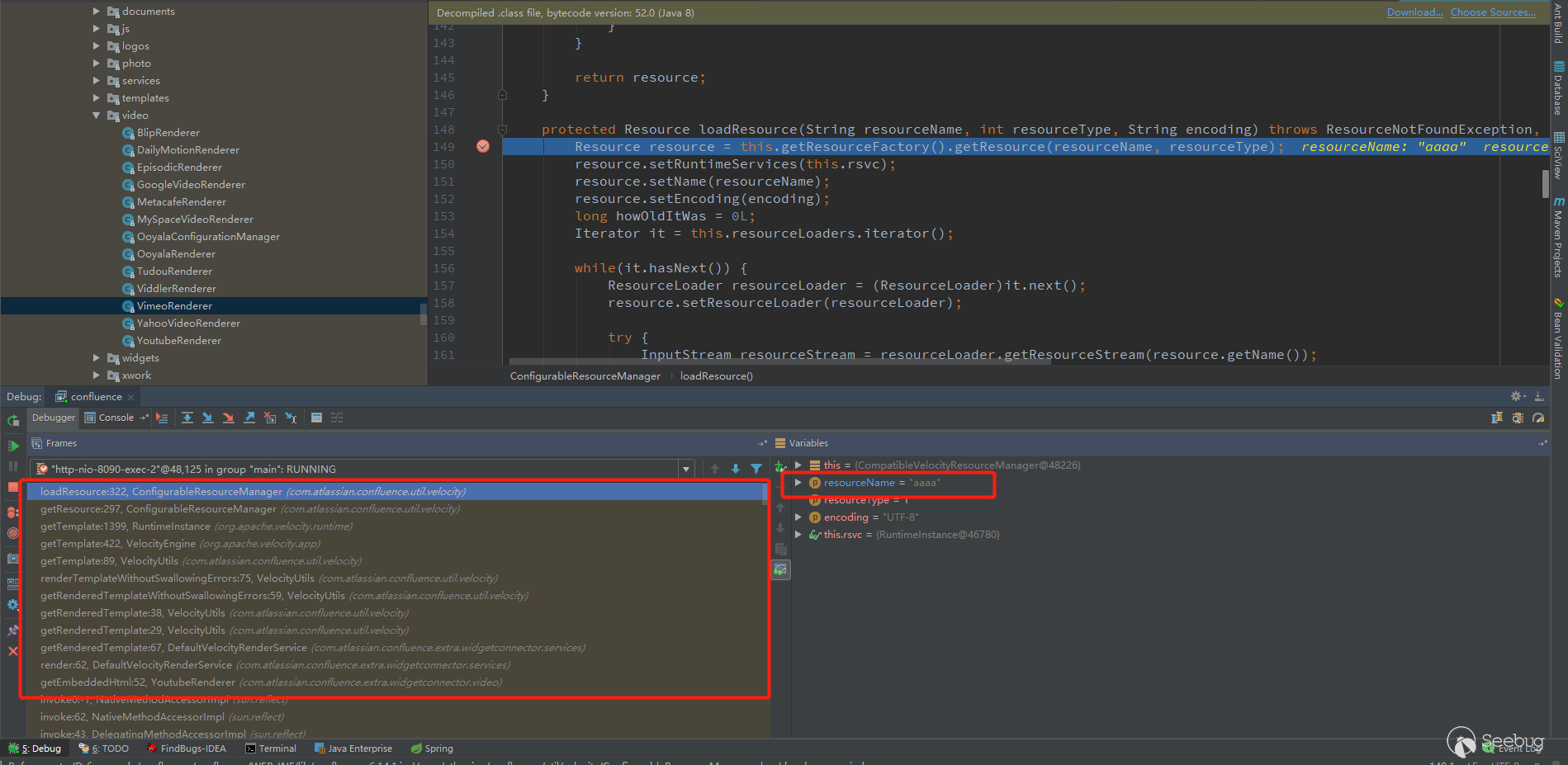Expand the widgets folder
The height and width of the screenshot is (765, 1568).
[x=97, y=358]
